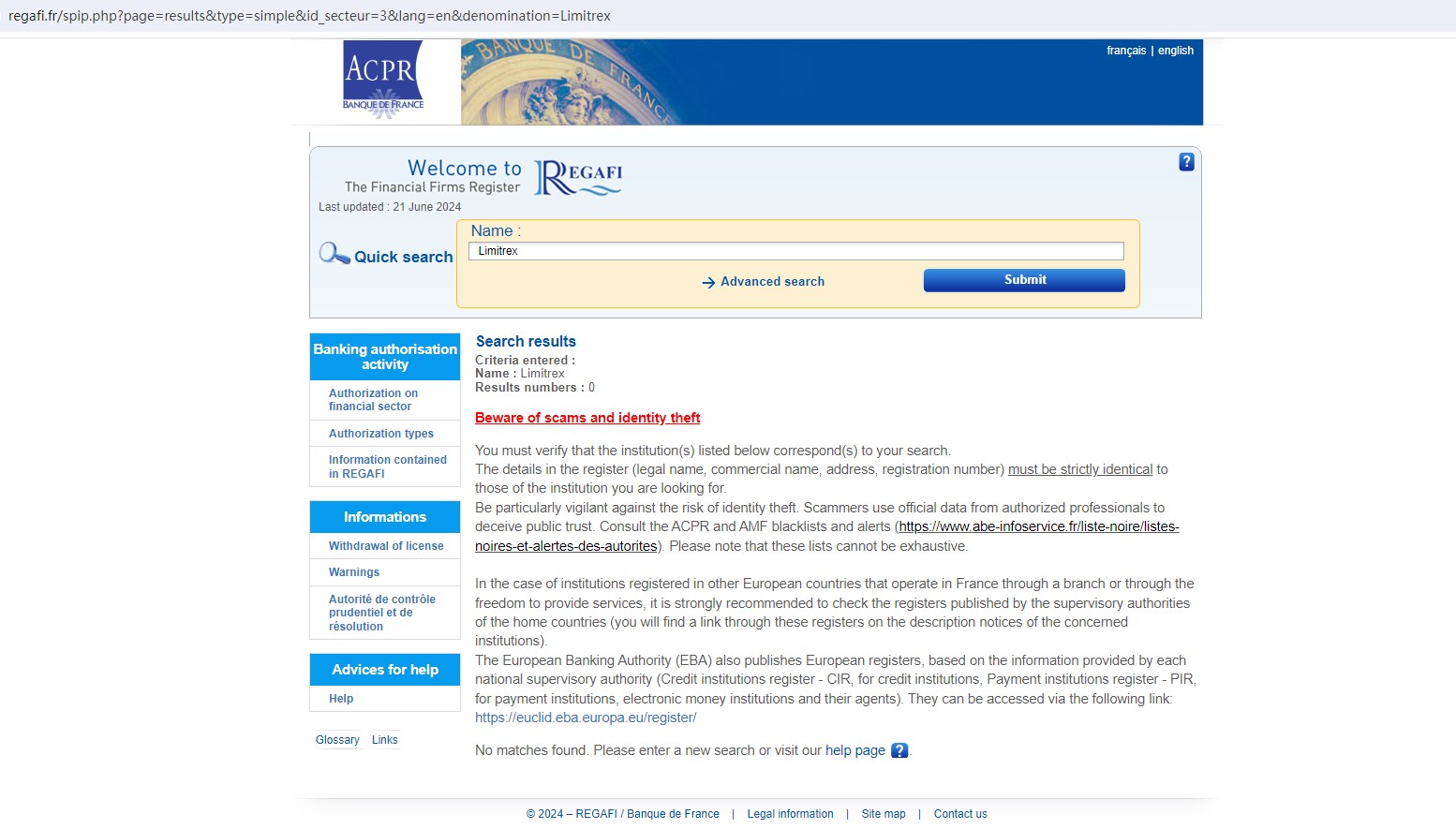Open the abe-infoservice blacklist URL
This screenshot has width=1456, height=829.
coord(827,536)
